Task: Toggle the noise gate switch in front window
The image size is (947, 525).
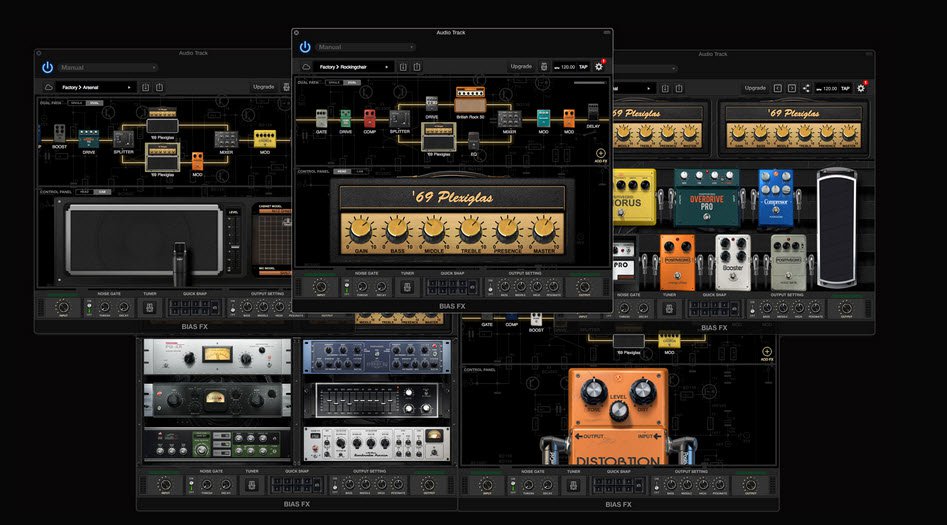Action: pos(346,288)
